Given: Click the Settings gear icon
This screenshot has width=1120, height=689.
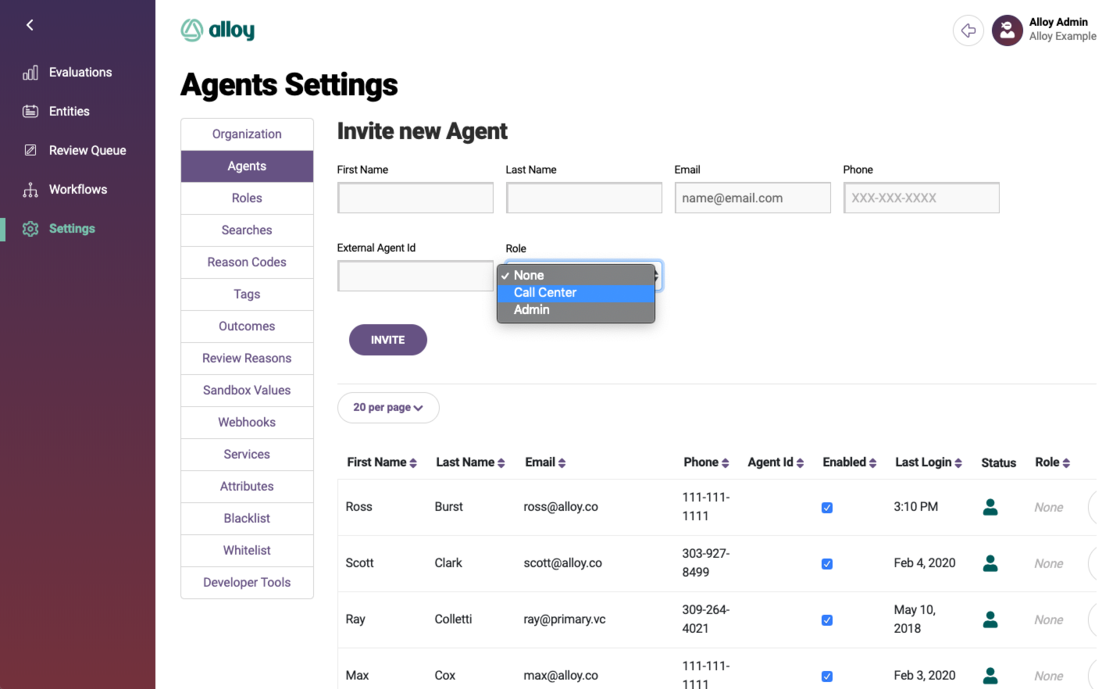Looking at the screenshot, I should coord(31,228).
